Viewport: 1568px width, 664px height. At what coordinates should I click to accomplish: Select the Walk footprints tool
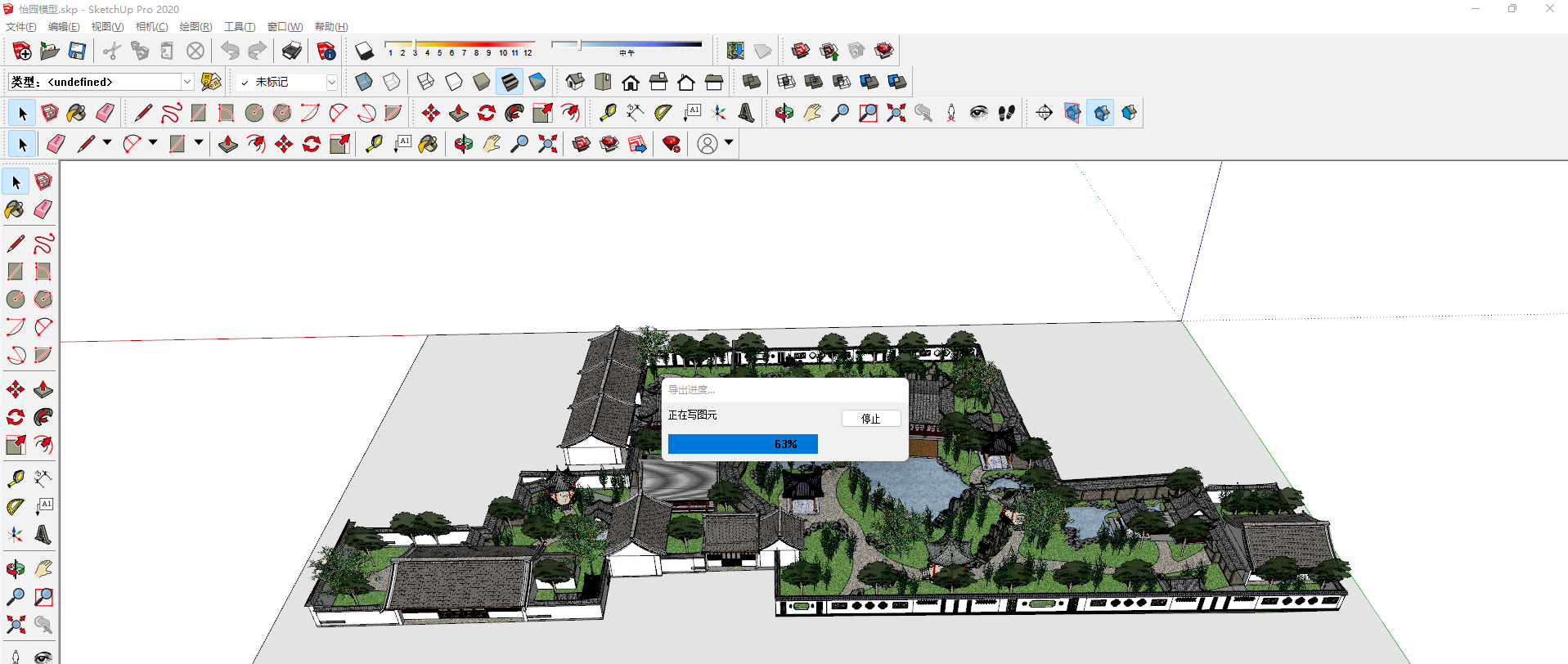[1007, 113]
